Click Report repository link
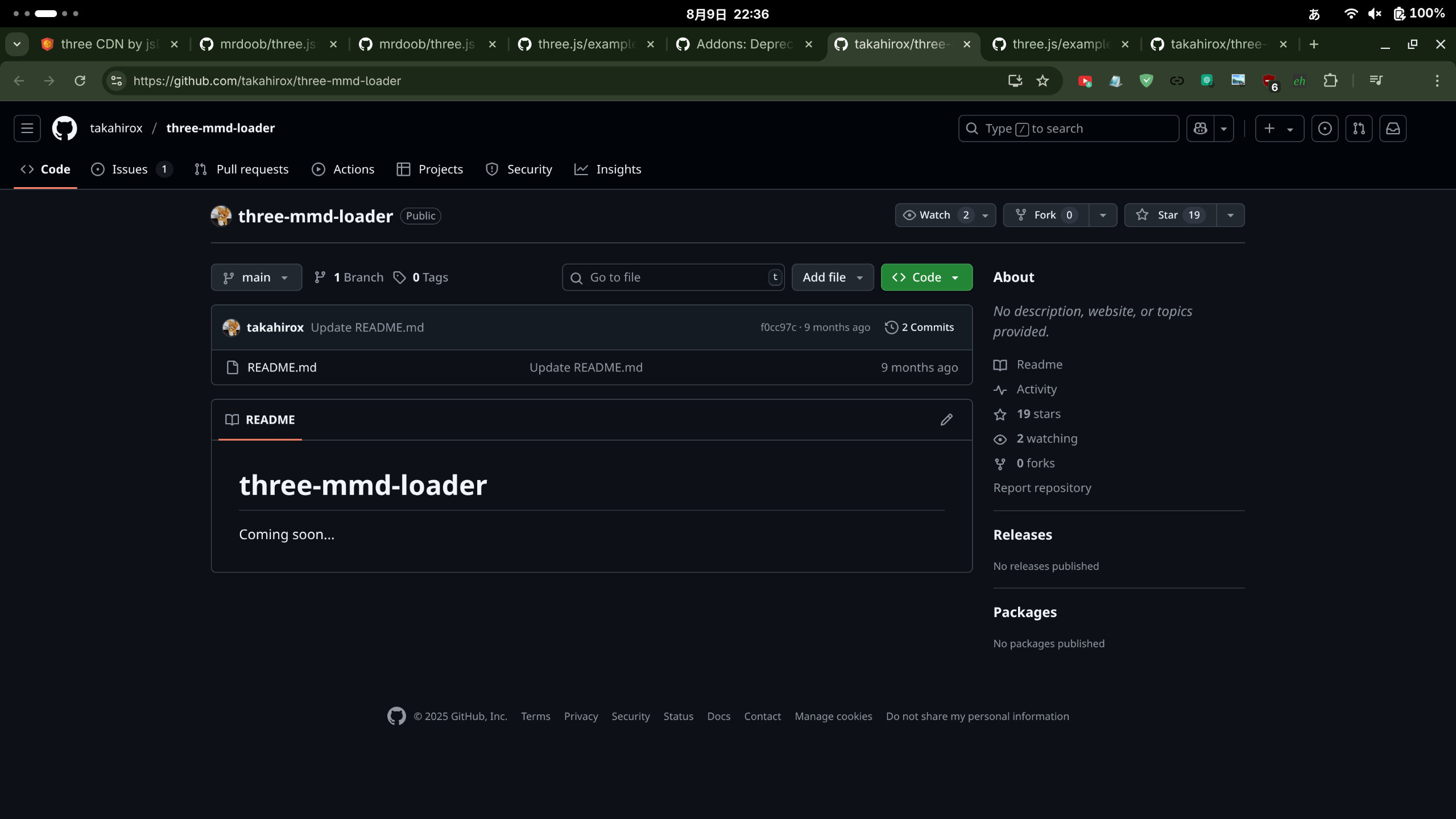The image size is (1456, 819). 1042,488
